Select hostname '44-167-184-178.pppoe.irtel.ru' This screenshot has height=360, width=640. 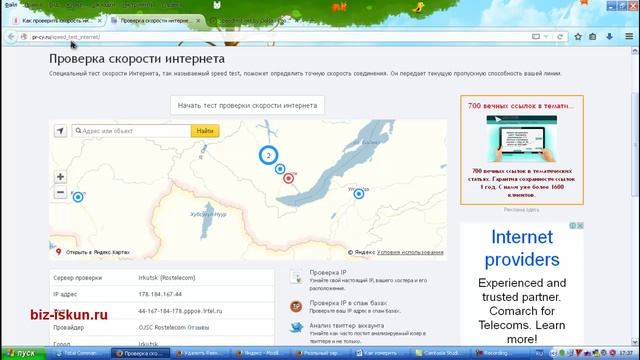coord(180,311)
